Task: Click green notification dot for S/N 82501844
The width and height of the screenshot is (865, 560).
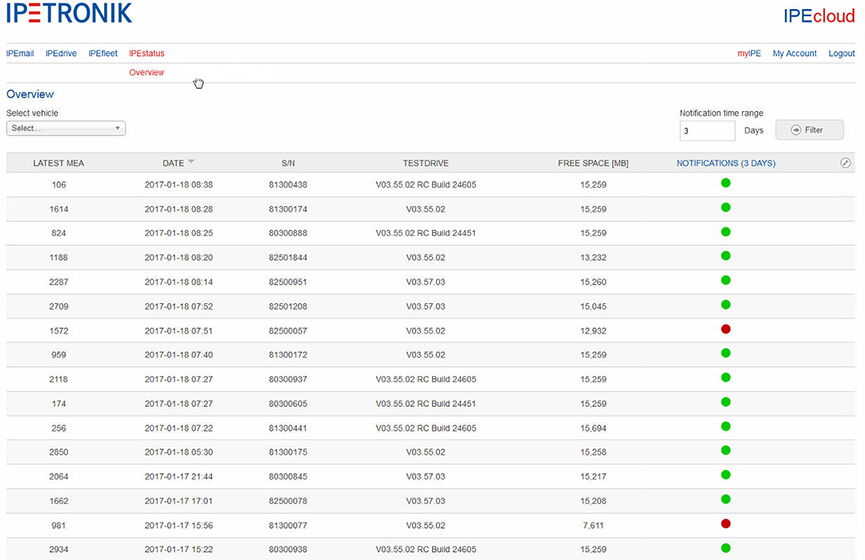Action: pos(726,256)
